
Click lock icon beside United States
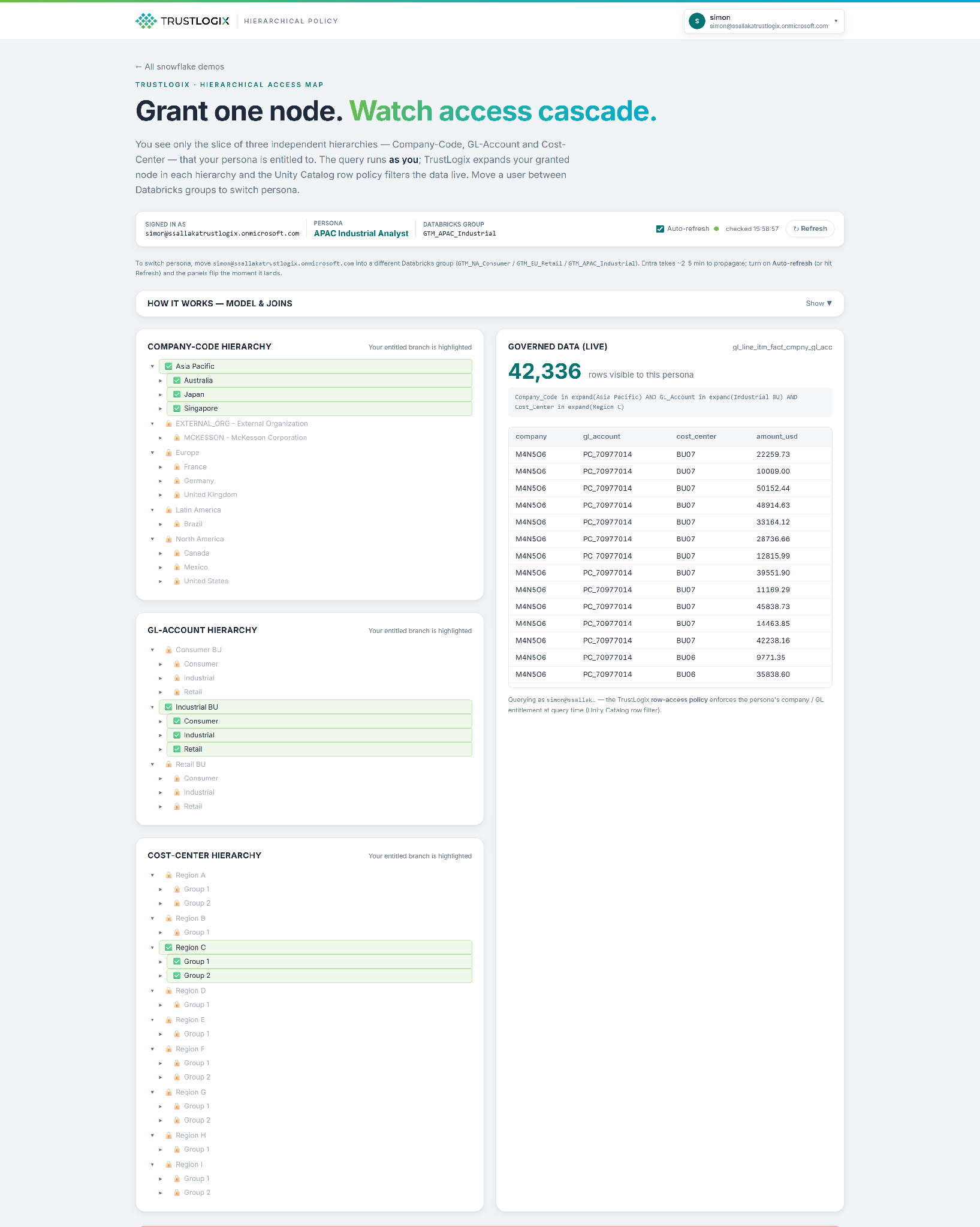coord(177,581)
